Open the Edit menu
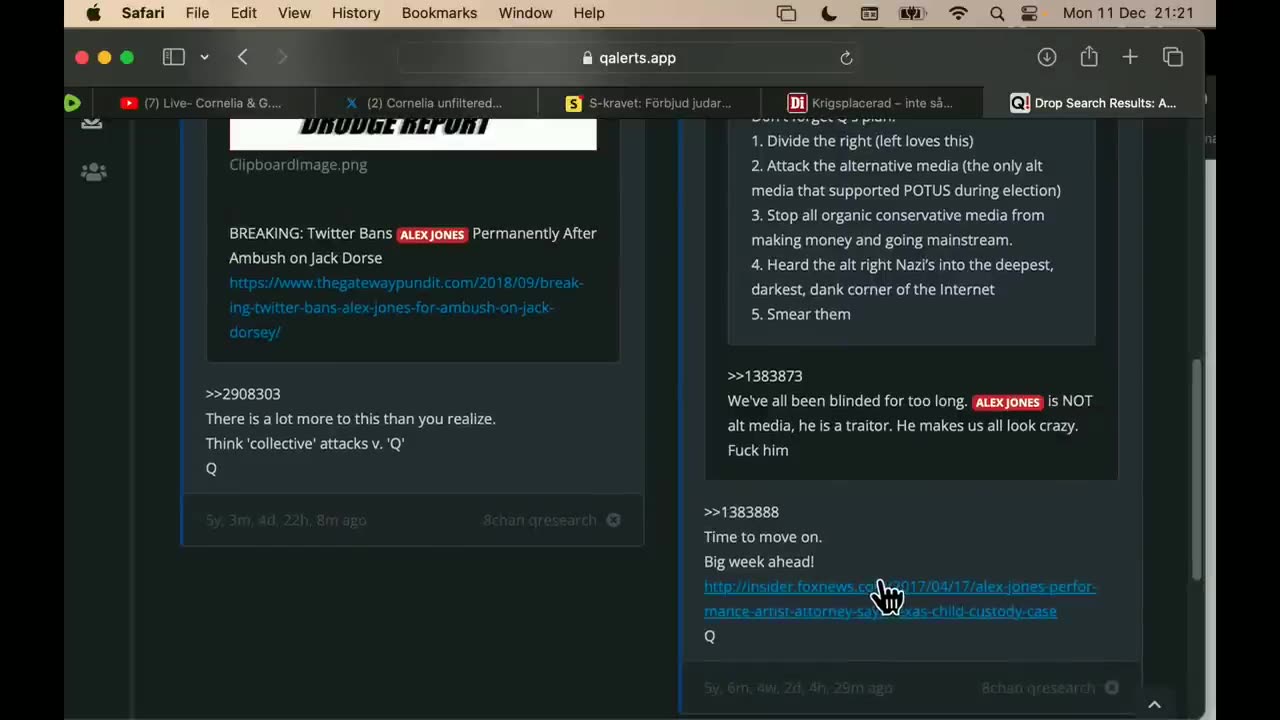Image resolution: width=1280 pixels, height=720 pixels. click(x=243, y=13)
